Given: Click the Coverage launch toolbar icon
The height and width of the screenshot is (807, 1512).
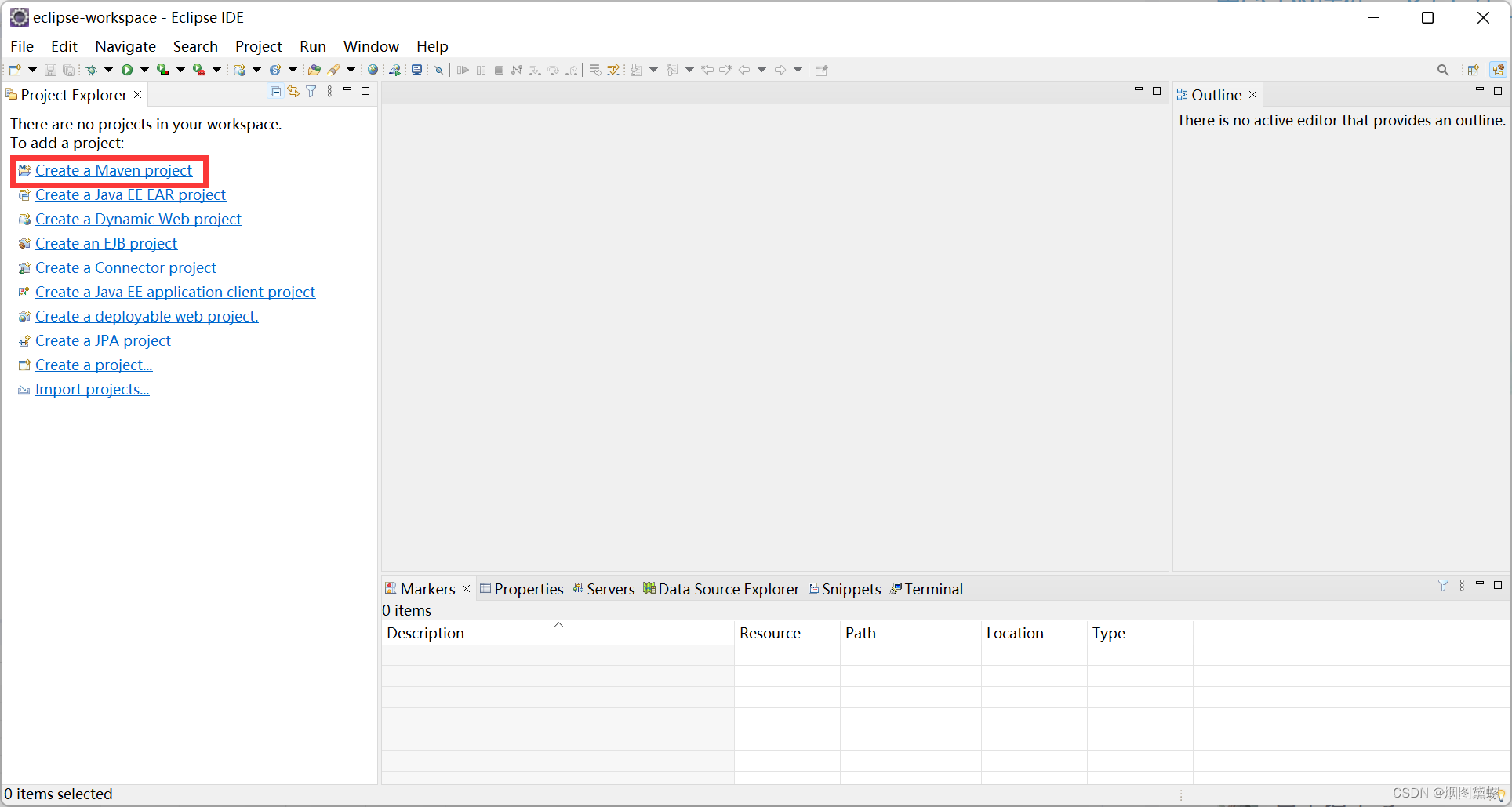Looking at the screenshot, I should pos(162,70).
